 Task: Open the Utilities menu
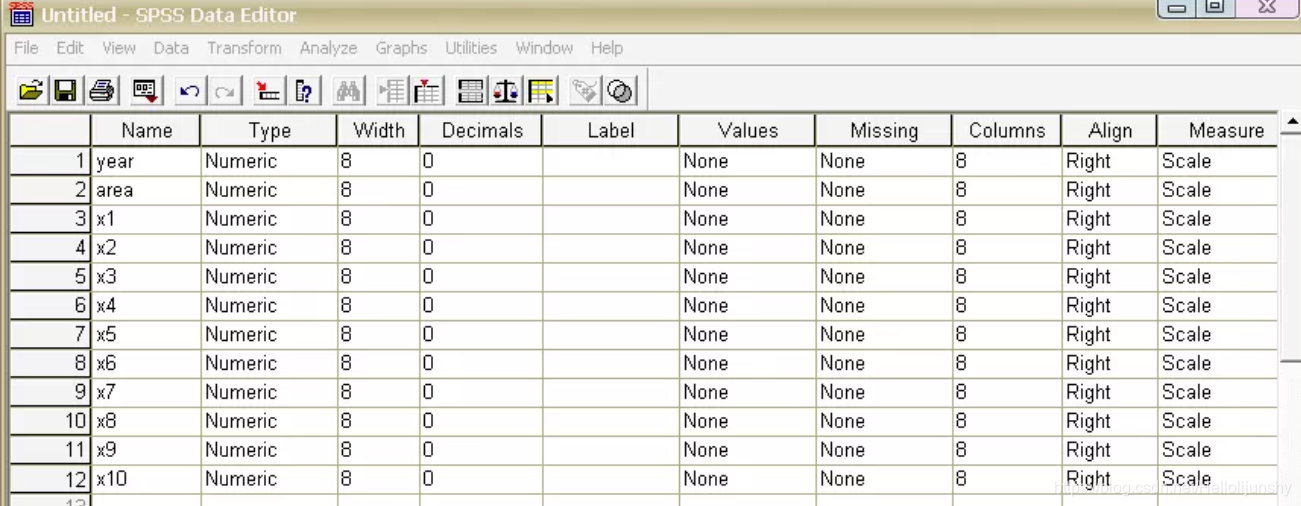coord(471,48)
